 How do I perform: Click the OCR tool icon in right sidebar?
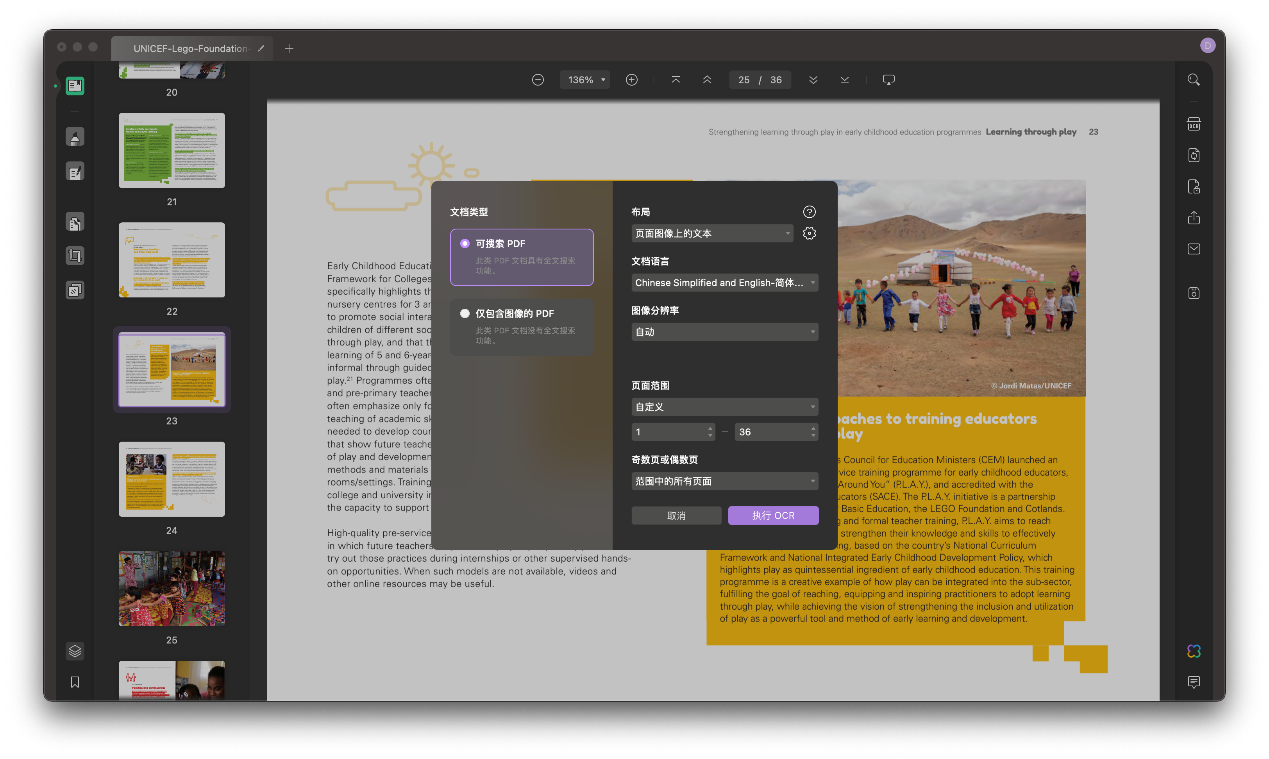tap(1193, 124)
